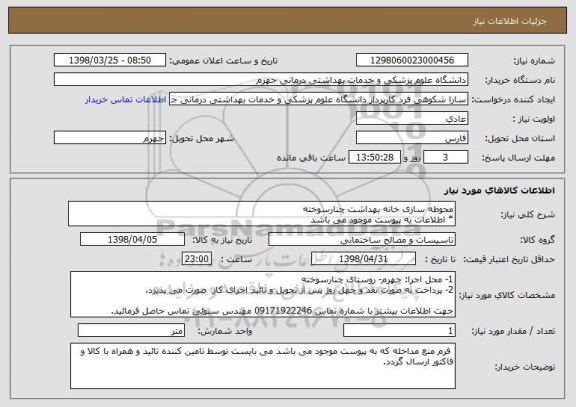Click the header title جزئیات اطلاعات نیاز
The image size is (576, 407).
pos(510,21)
